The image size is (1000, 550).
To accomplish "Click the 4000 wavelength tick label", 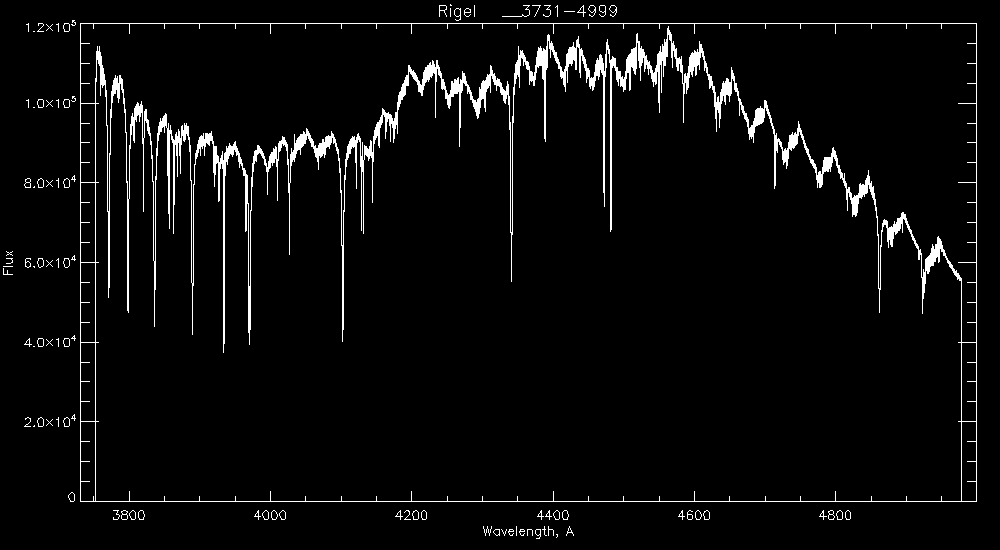I will click(x=270, y=515).
